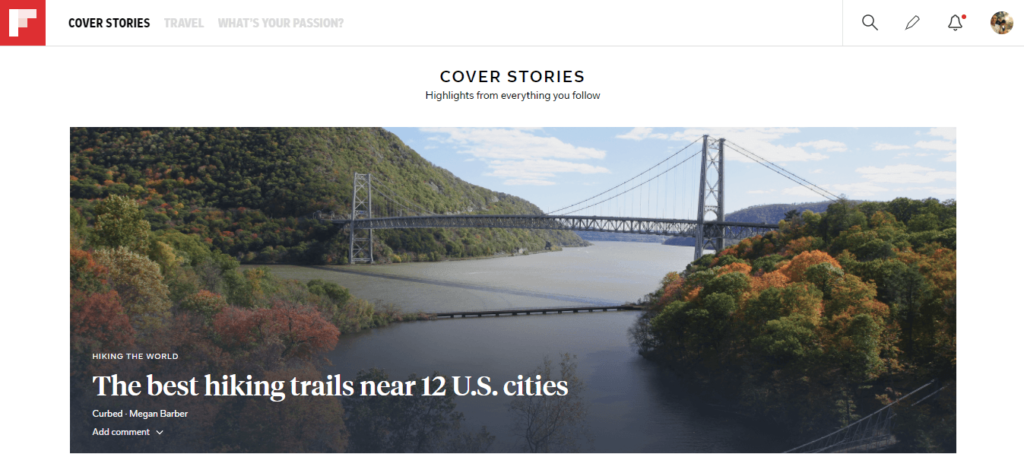Select the Cover Stories tab
The height and width of the screenshot is (470, 1024).
pyautogui.click(x=109, y=23)
